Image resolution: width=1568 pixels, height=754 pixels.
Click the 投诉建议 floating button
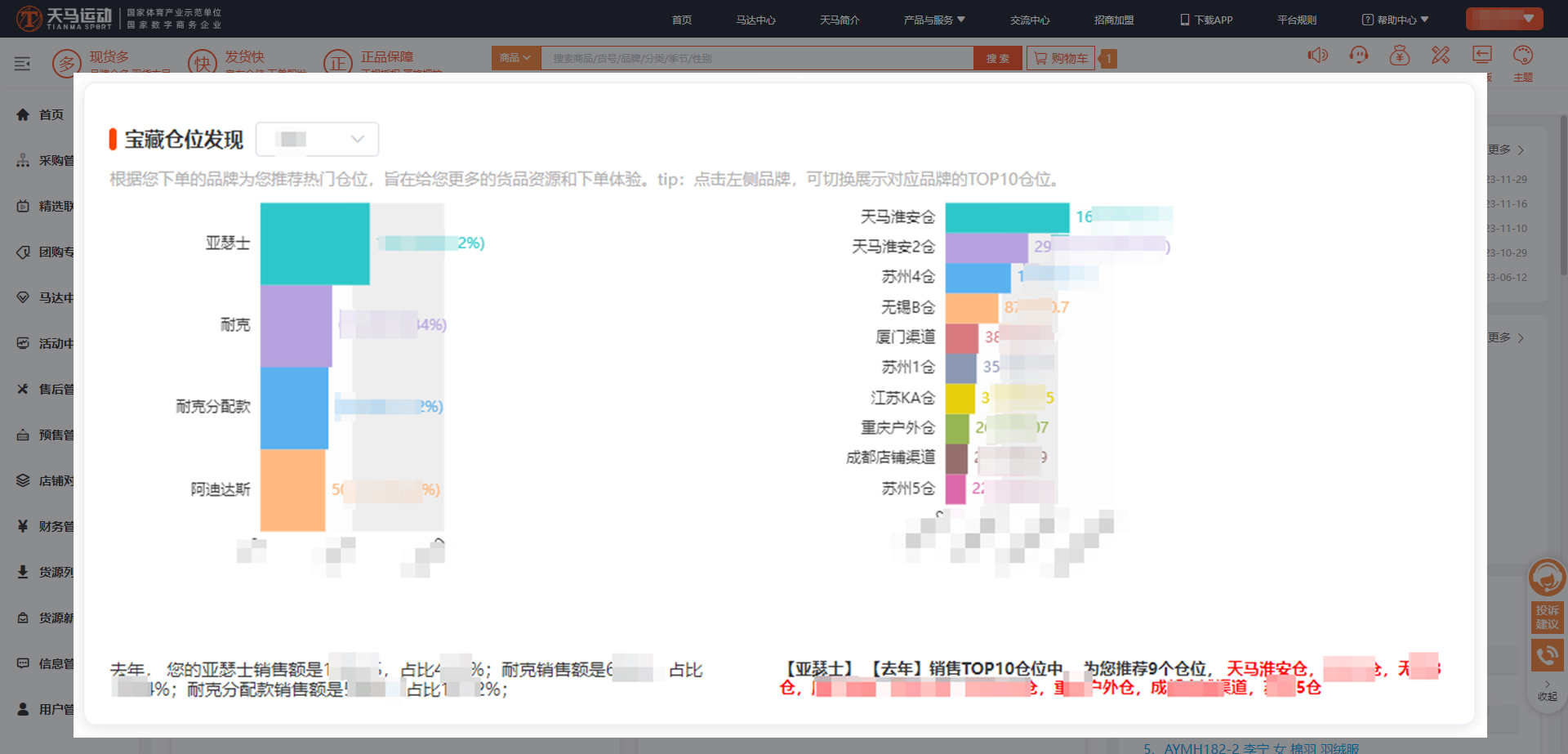click(x=1547, y=617)
